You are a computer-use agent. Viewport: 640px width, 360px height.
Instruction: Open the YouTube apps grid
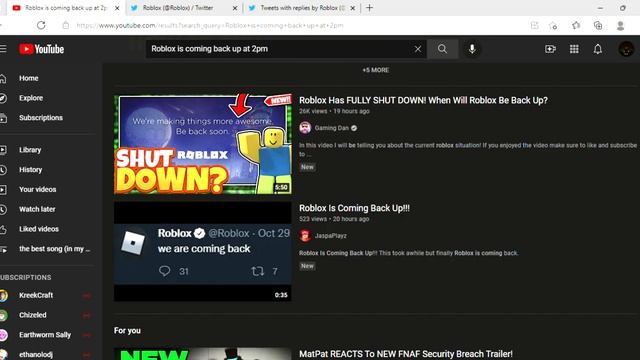(574, 49)
